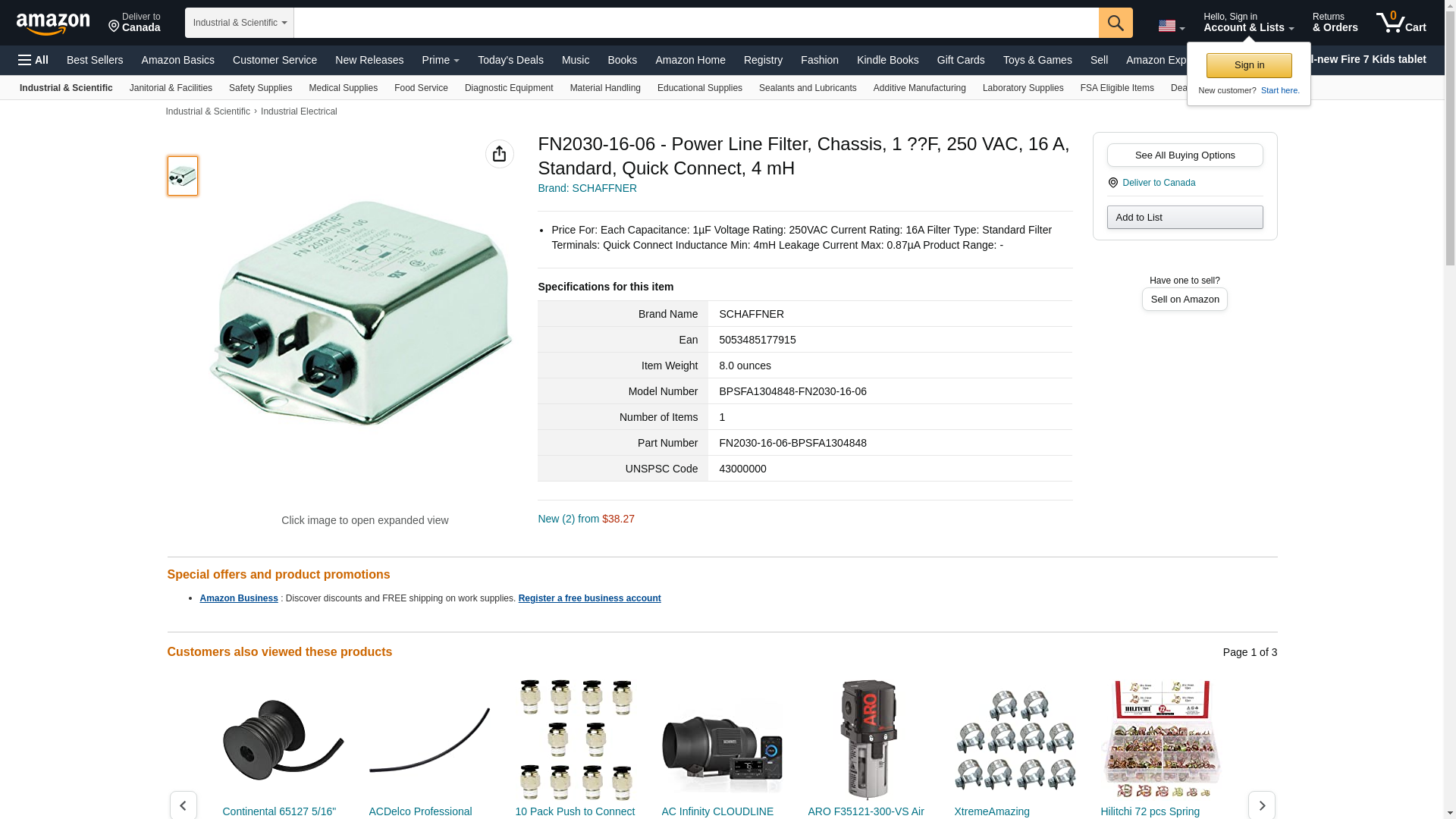Open the Best Sellers menu item
The height and width of the screenshot is (819, 1456).
pos(95,60)
